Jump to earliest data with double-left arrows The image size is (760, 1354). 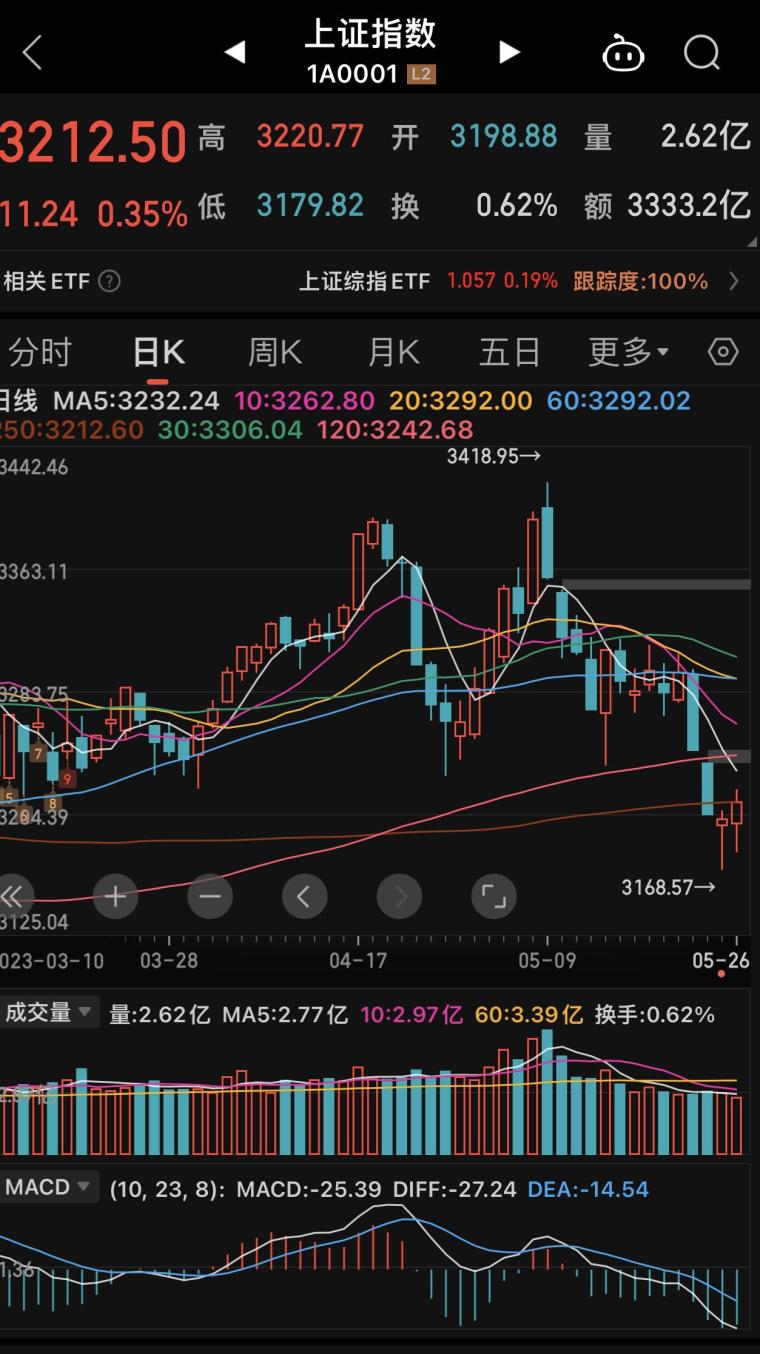[12, 896]
